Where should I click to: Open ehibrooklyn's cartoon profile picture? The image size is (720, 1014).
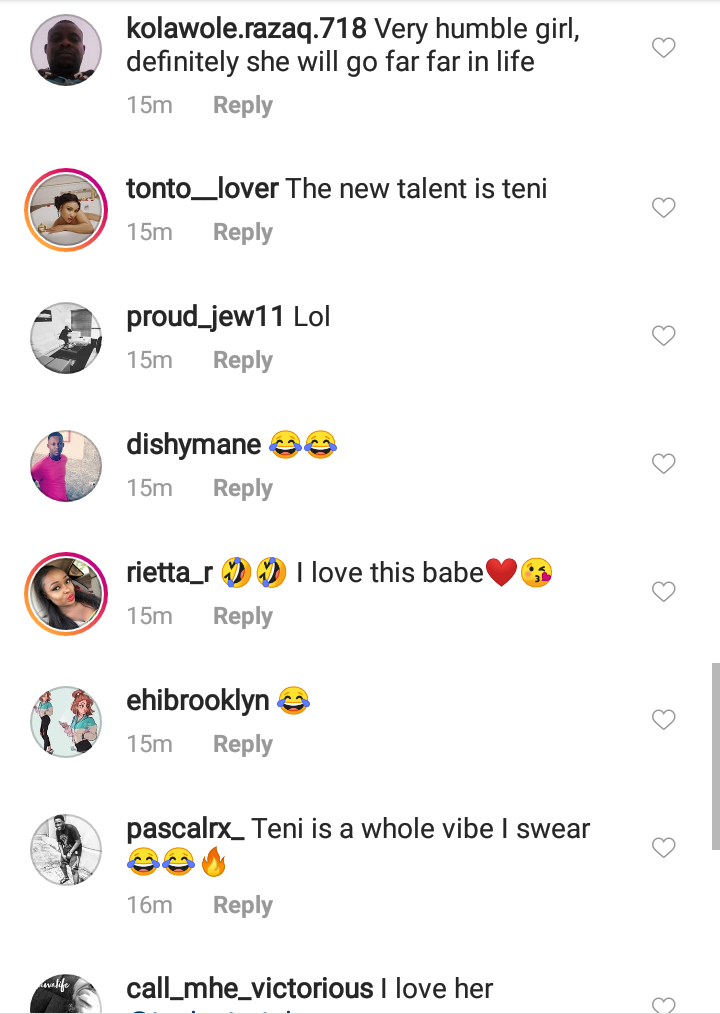[66, 720]
